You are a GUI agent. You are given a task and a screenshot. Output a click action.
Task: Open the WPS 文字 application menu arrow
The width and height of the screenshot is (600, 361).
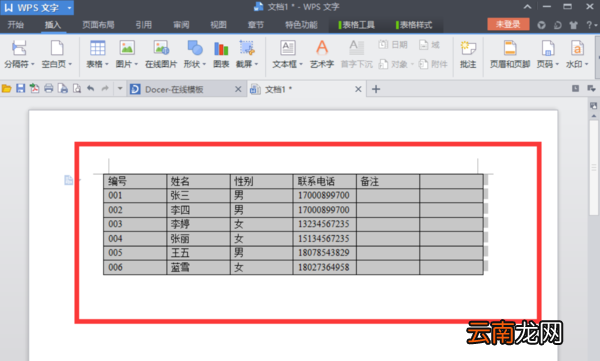click(69, 8)
